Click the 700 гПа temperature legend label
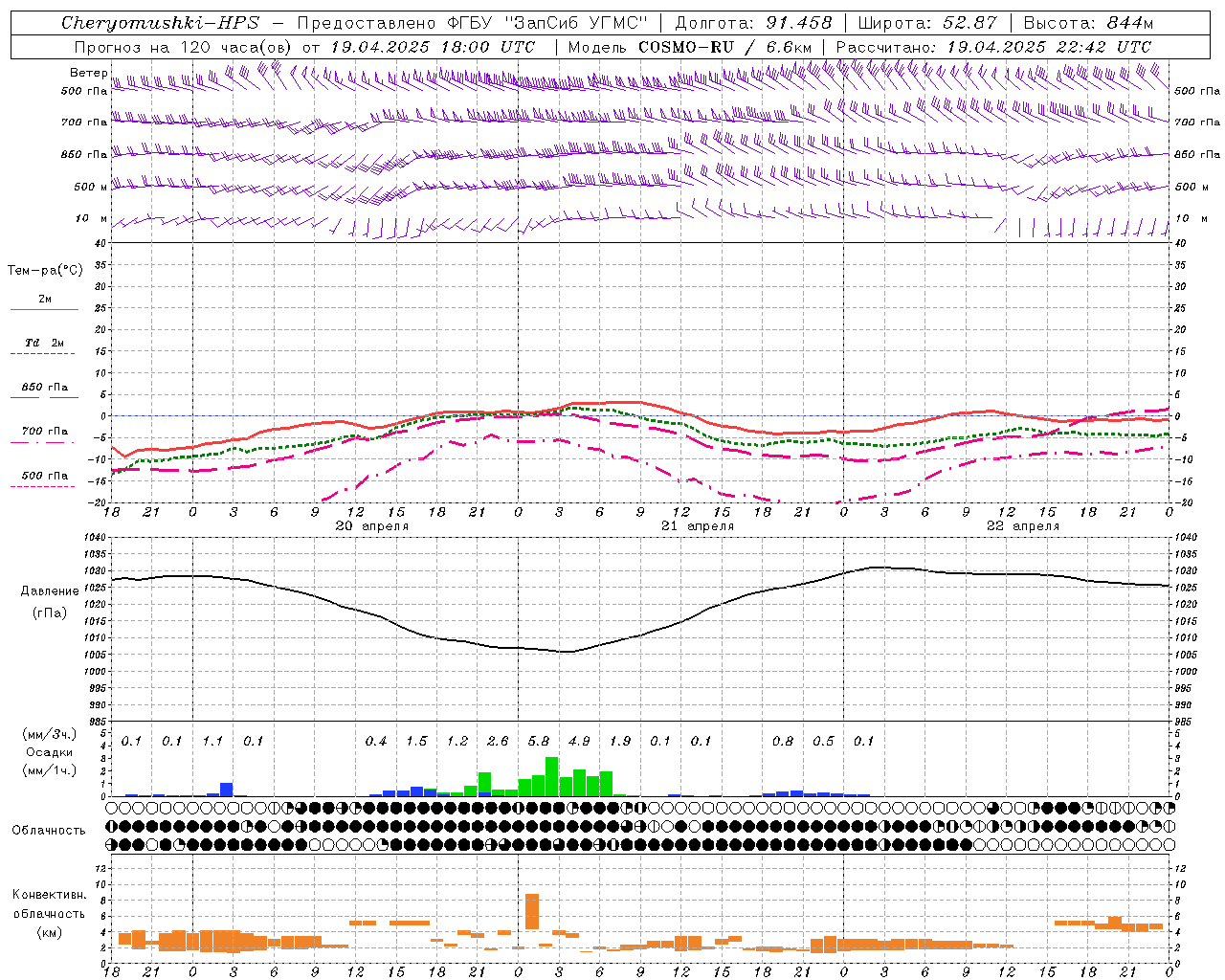Viewport: 1225px width, 980px height. pyautogui.click(x=45, y=432)
